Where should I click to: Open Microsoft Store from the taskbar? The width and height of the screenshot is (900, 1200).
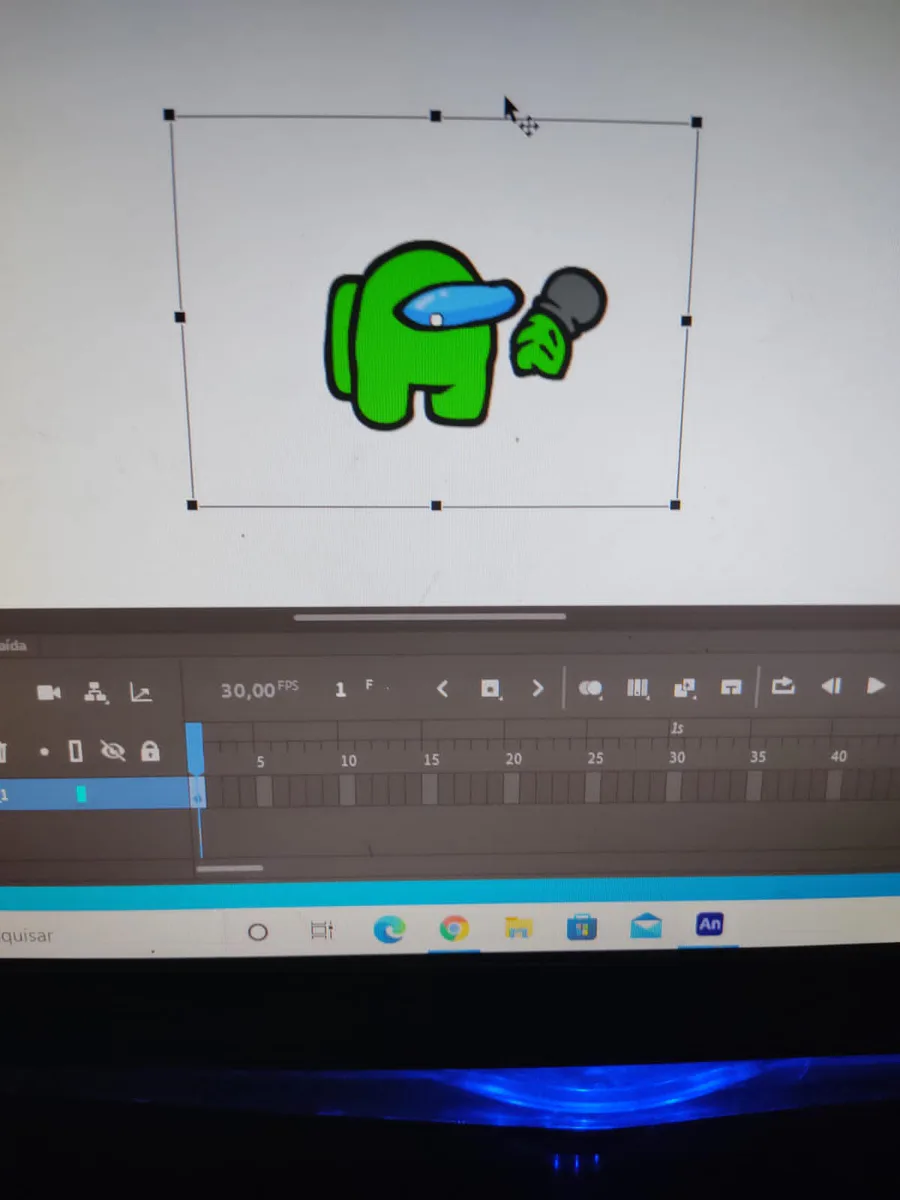pyautogui.click(x=581, y=927)
